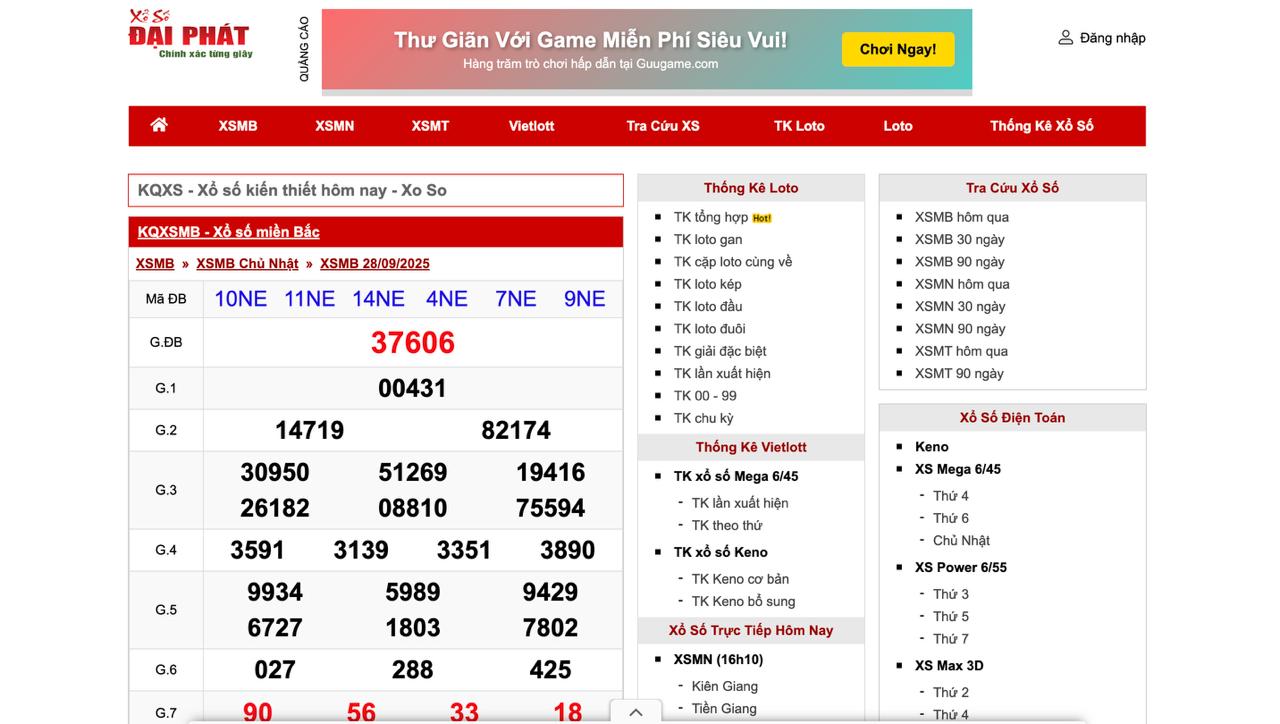Image resolution: width=1280 pixels, height=724 pixels.
Task: Open TK Keno cơ bản
Action: pyautogui.click(x=740, y=579)
